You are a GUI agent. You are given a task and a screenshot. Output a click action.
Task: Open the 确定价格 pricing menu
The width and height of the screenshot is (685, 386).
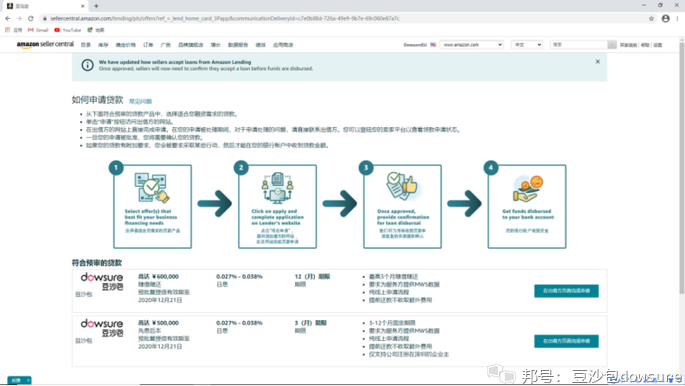tap(125, 45)
